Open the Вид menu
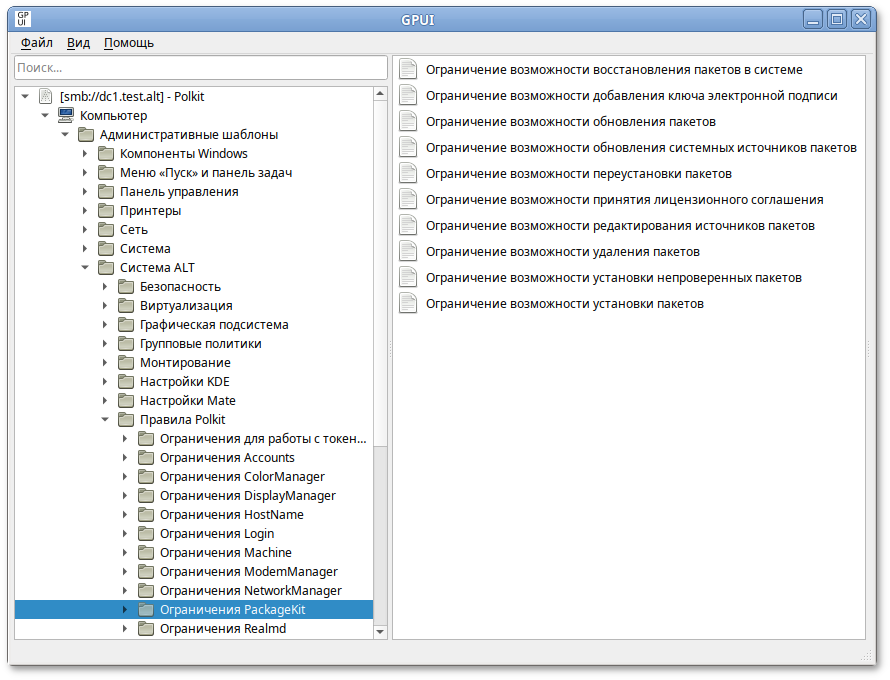Screen dimensions: 890x680 point(78,43)
